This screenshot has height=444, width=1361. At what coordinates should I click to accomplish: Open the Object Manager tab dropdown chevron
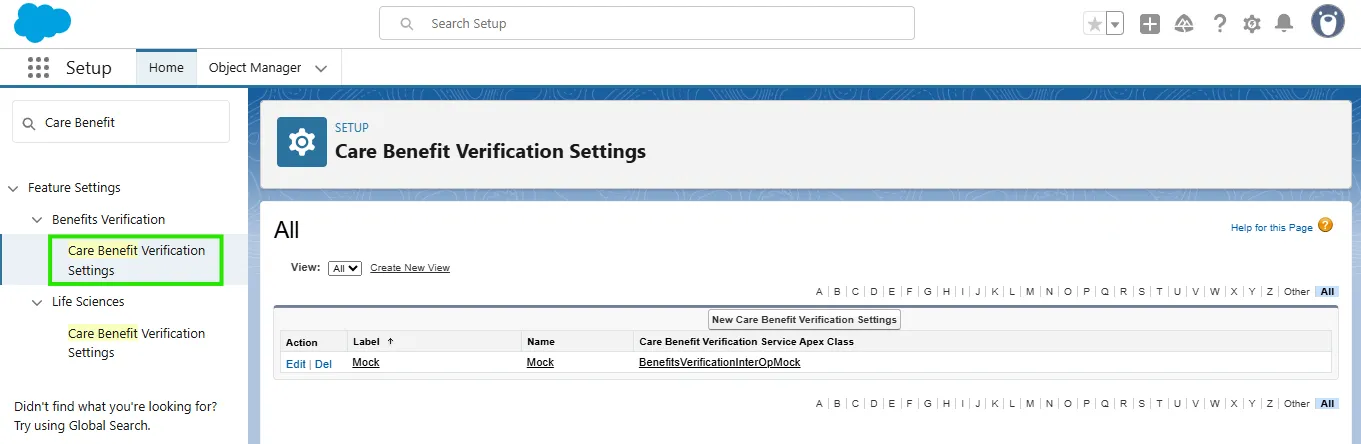pyautogui.click(x=321, y=68)
